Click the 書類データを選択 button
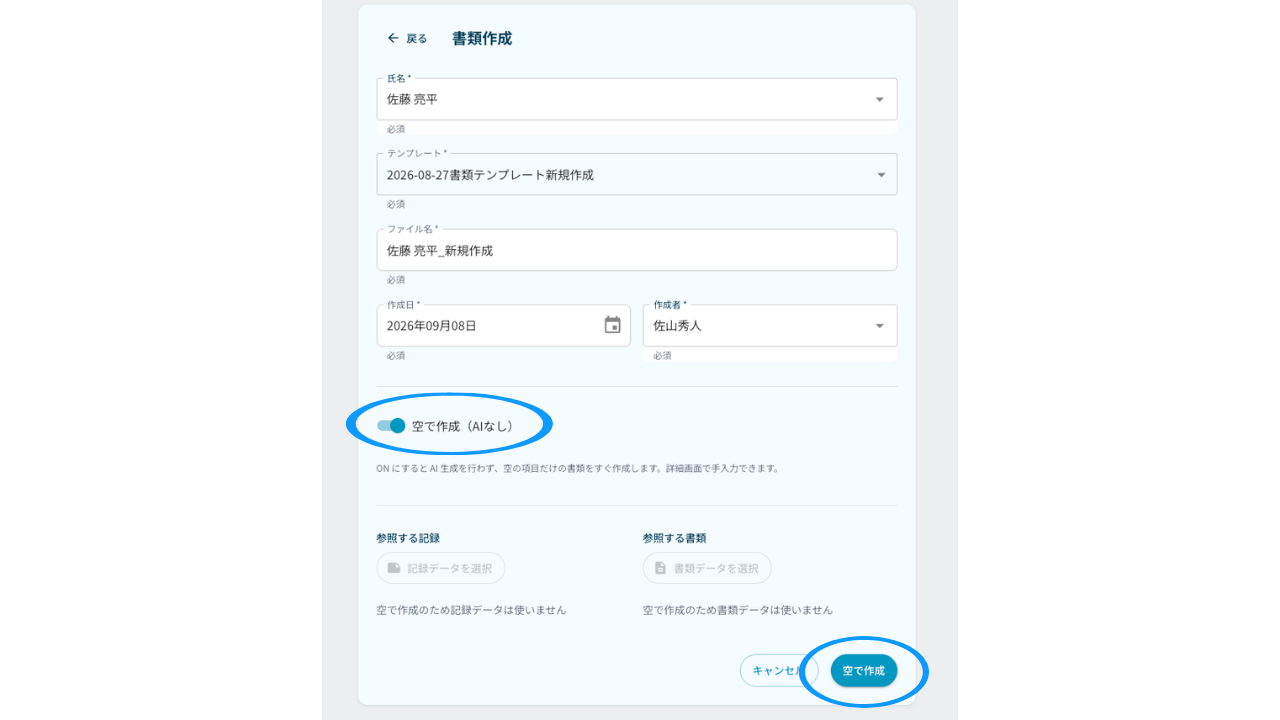 coord(707,568)
